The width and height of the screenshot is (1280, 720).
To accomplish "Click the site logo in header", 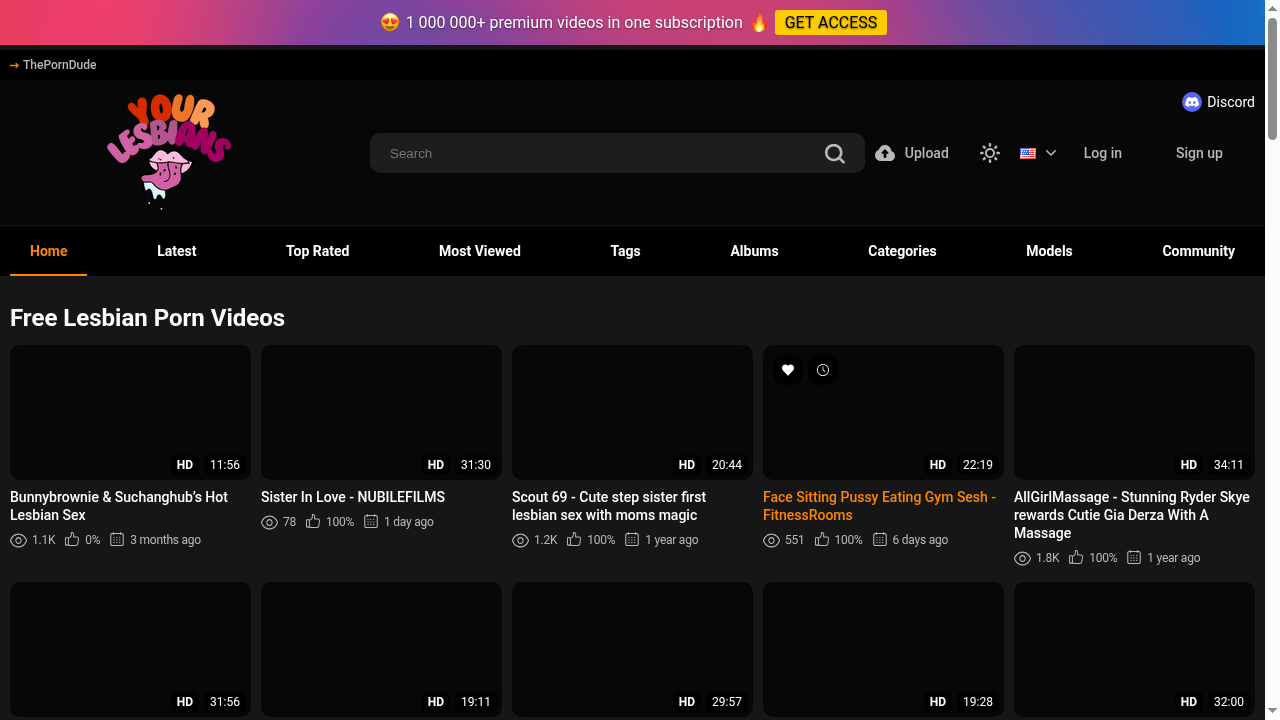I will click(x=169, y=150).
